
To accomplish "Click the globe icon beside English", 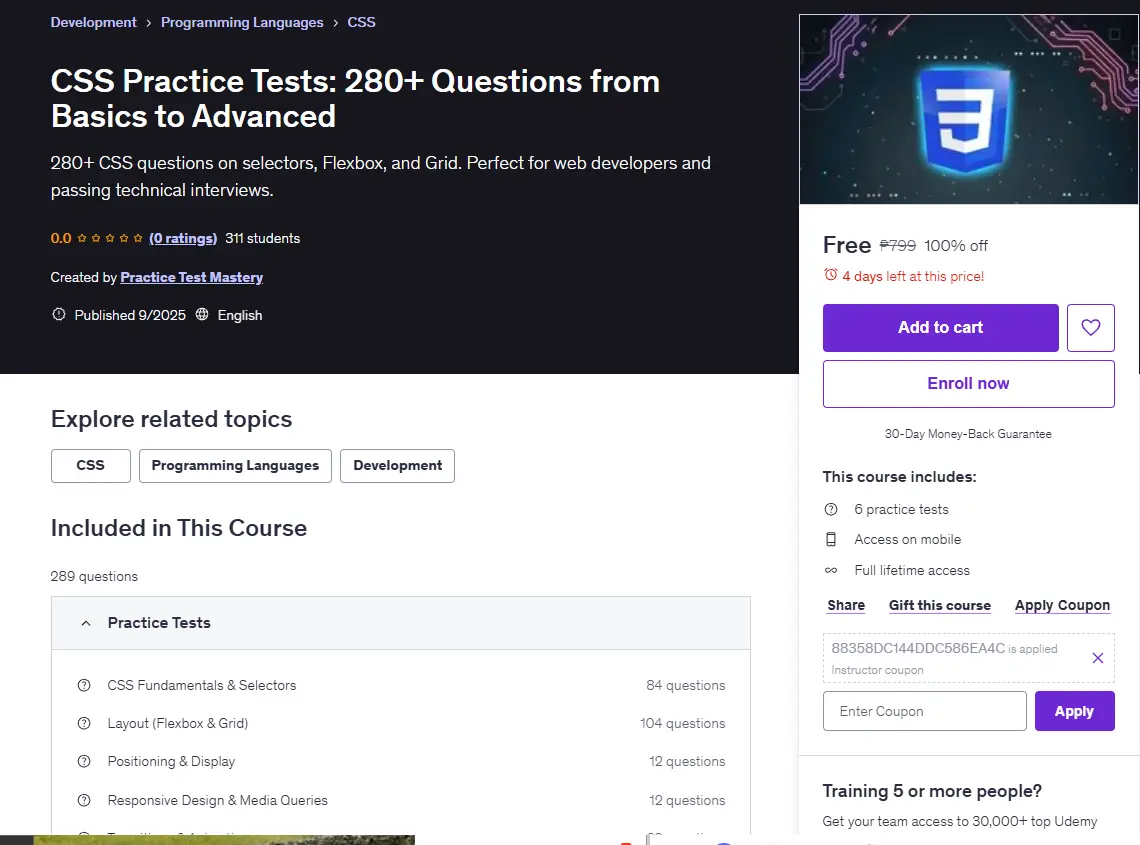I will 202,314.
